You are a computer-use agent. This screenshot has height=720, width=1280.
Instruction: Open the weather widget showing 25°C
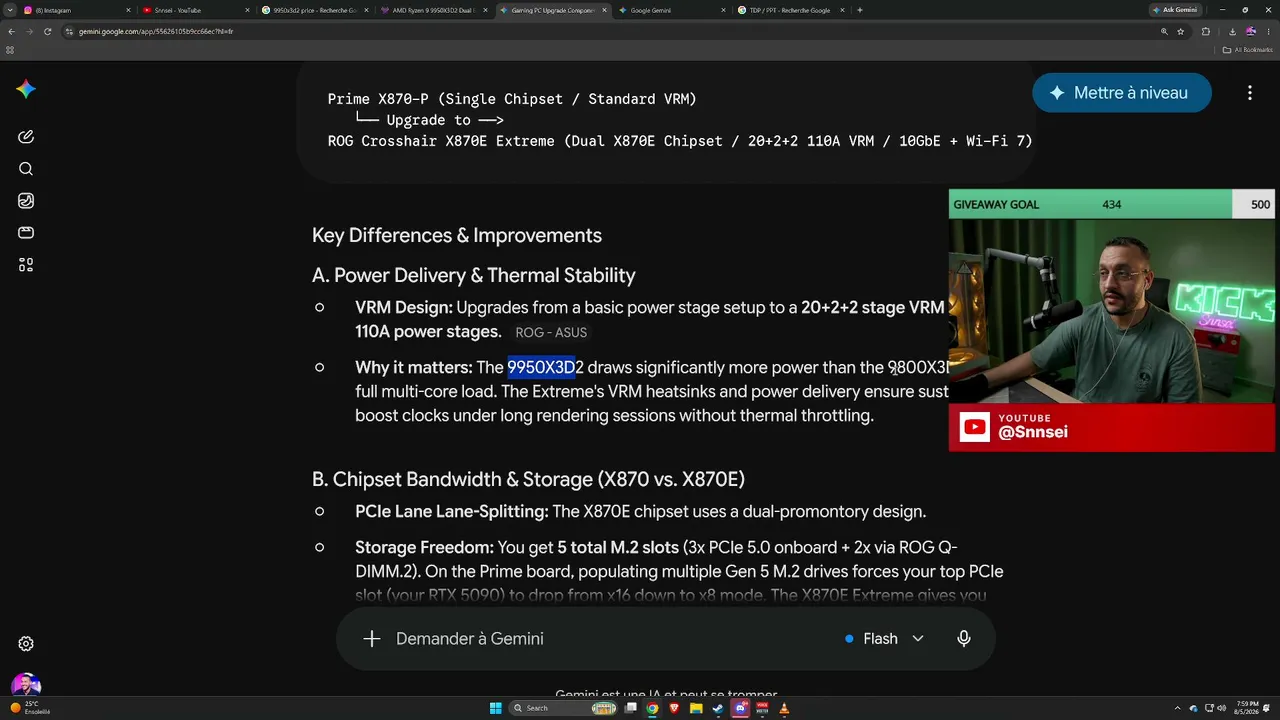[x=30, y=708]
